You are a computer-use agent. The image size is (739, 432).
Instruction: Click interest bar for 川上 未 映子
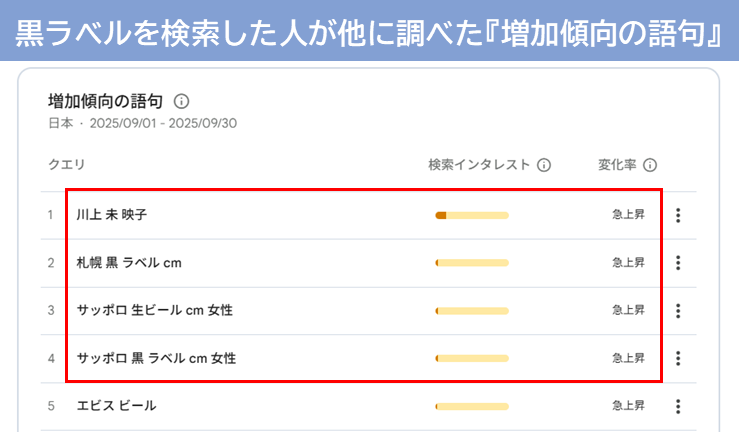pyautogui.click(x=472, y=215)
